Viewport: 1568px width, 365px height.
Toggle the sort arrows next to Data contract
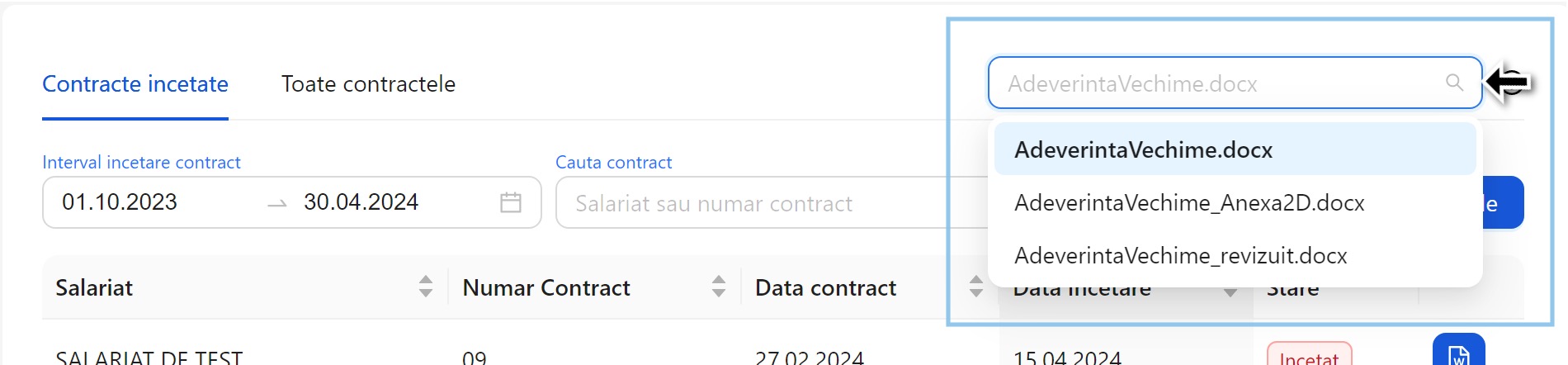pyautogui.click(x=976, y=287)
